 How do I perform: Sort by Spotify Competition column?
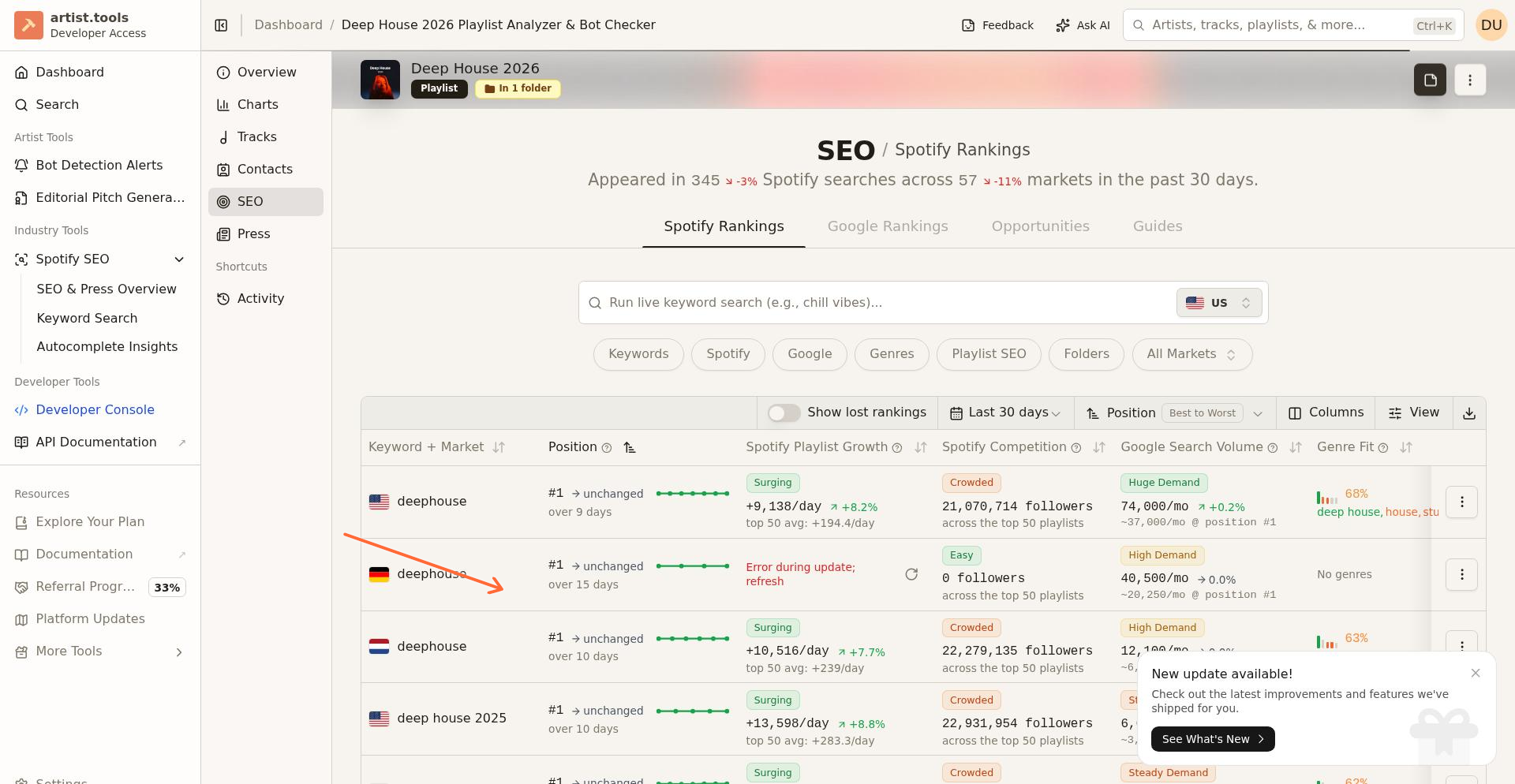coord(1098,447)
